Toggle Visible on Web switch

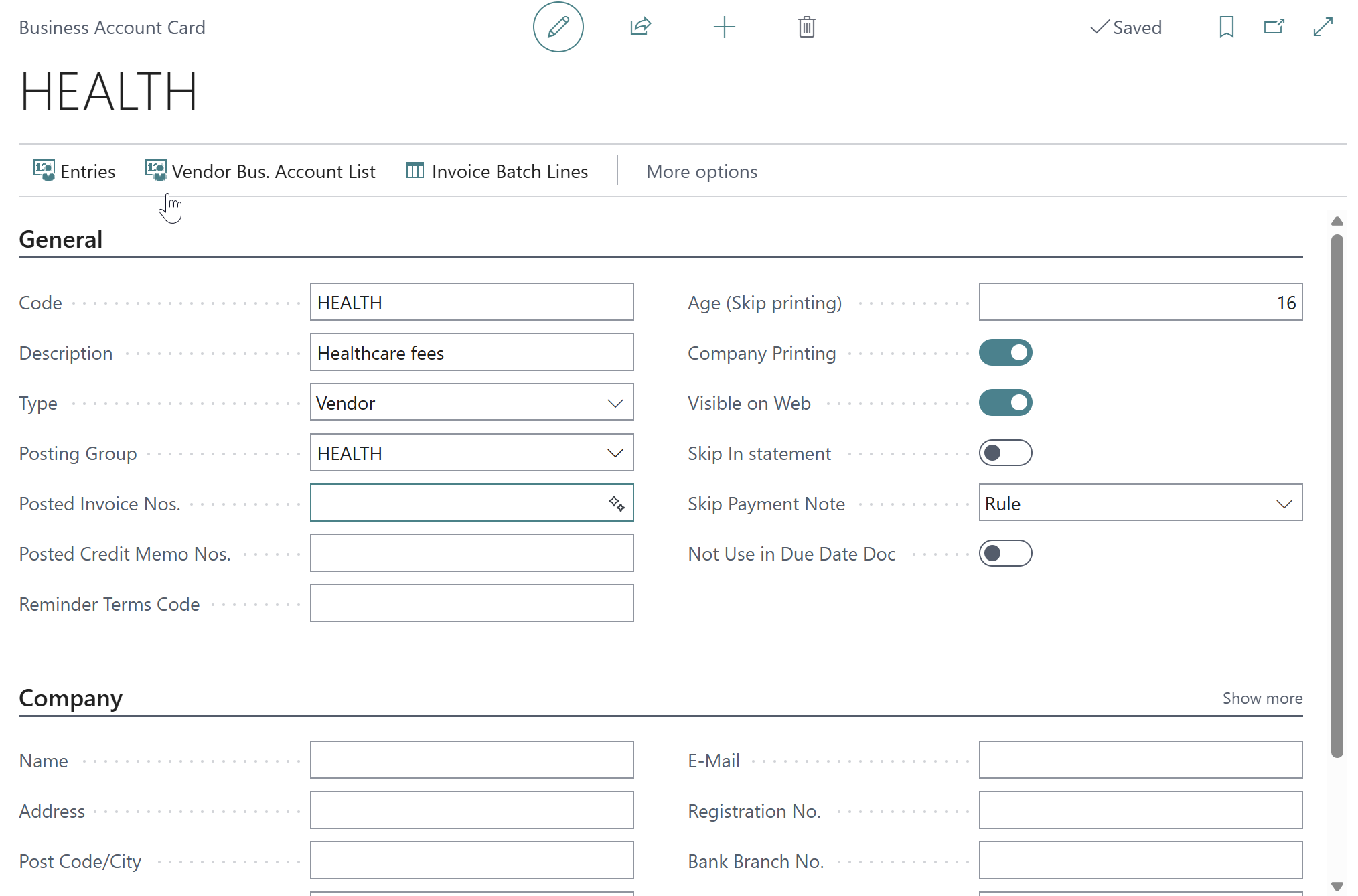tap(1006, 403)
